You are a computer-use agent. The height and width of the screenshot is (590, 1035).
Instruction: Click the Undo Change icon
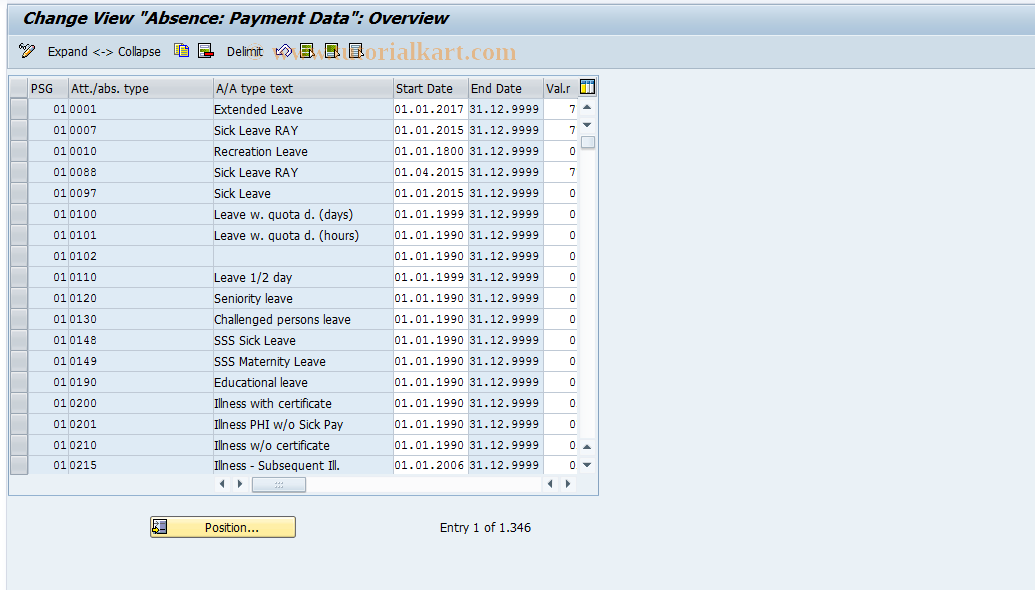283,51
